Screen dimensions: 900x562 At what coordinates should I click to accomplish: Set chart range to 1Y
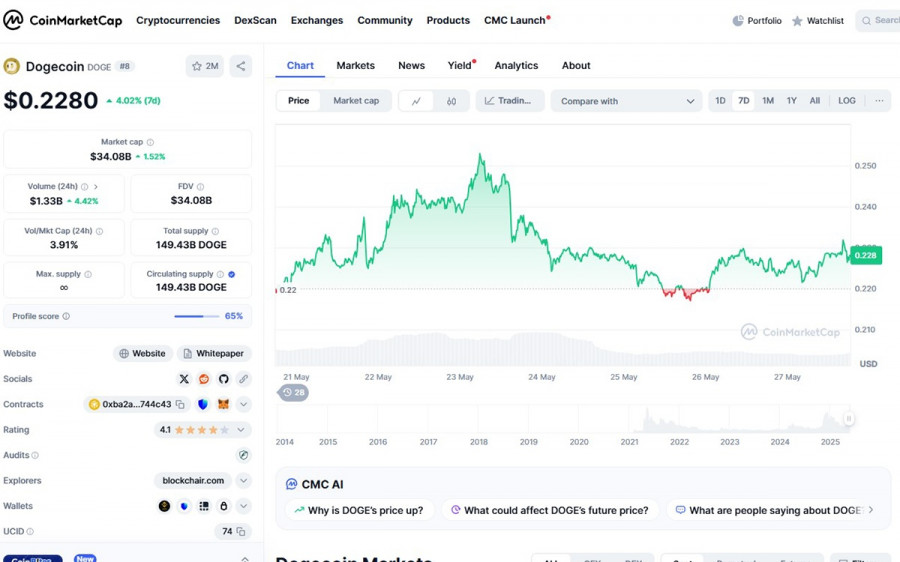(792, 101)
